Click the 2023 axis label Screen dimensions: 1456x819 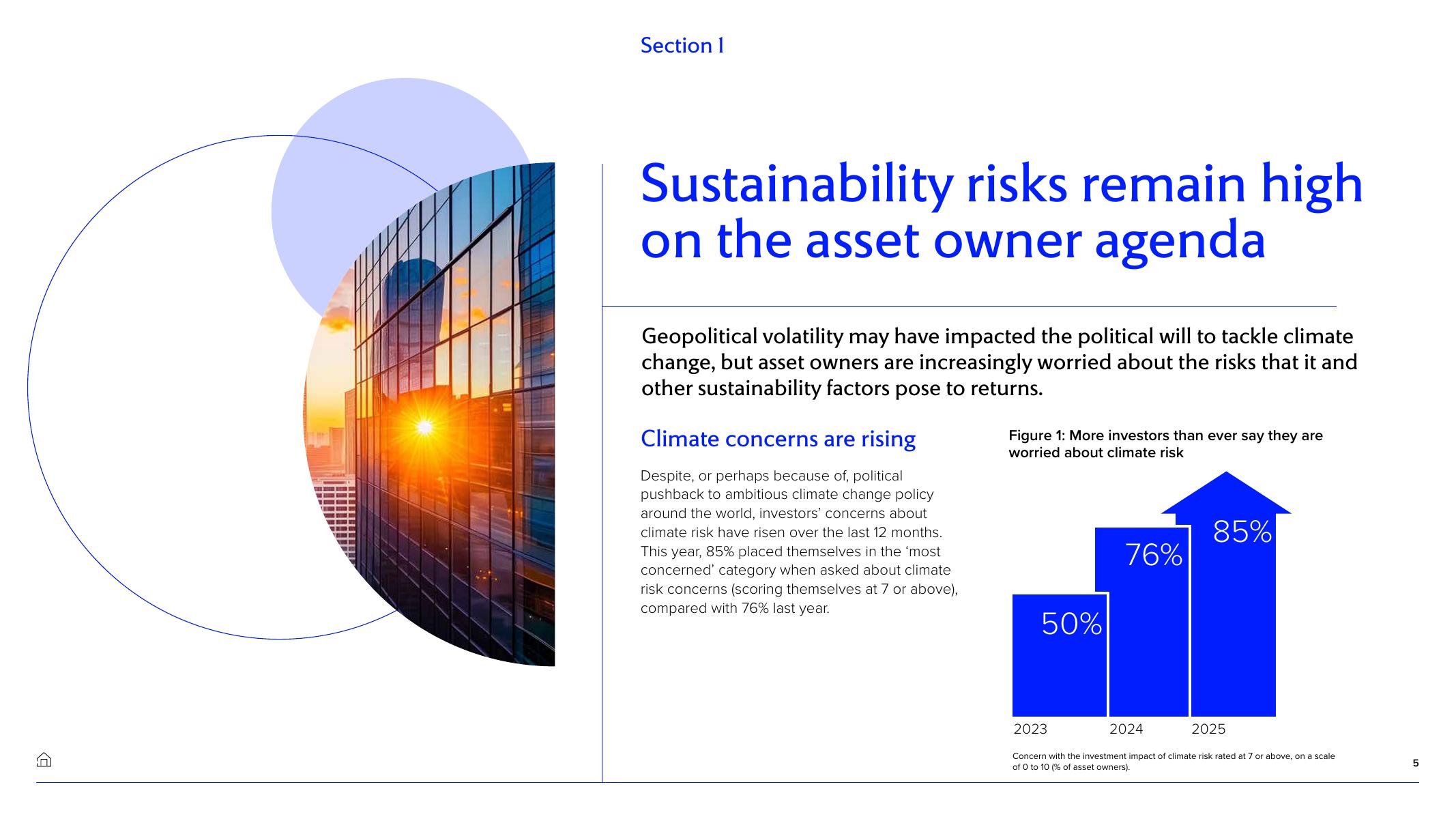pyautogui.click(x=1030, y=729)
